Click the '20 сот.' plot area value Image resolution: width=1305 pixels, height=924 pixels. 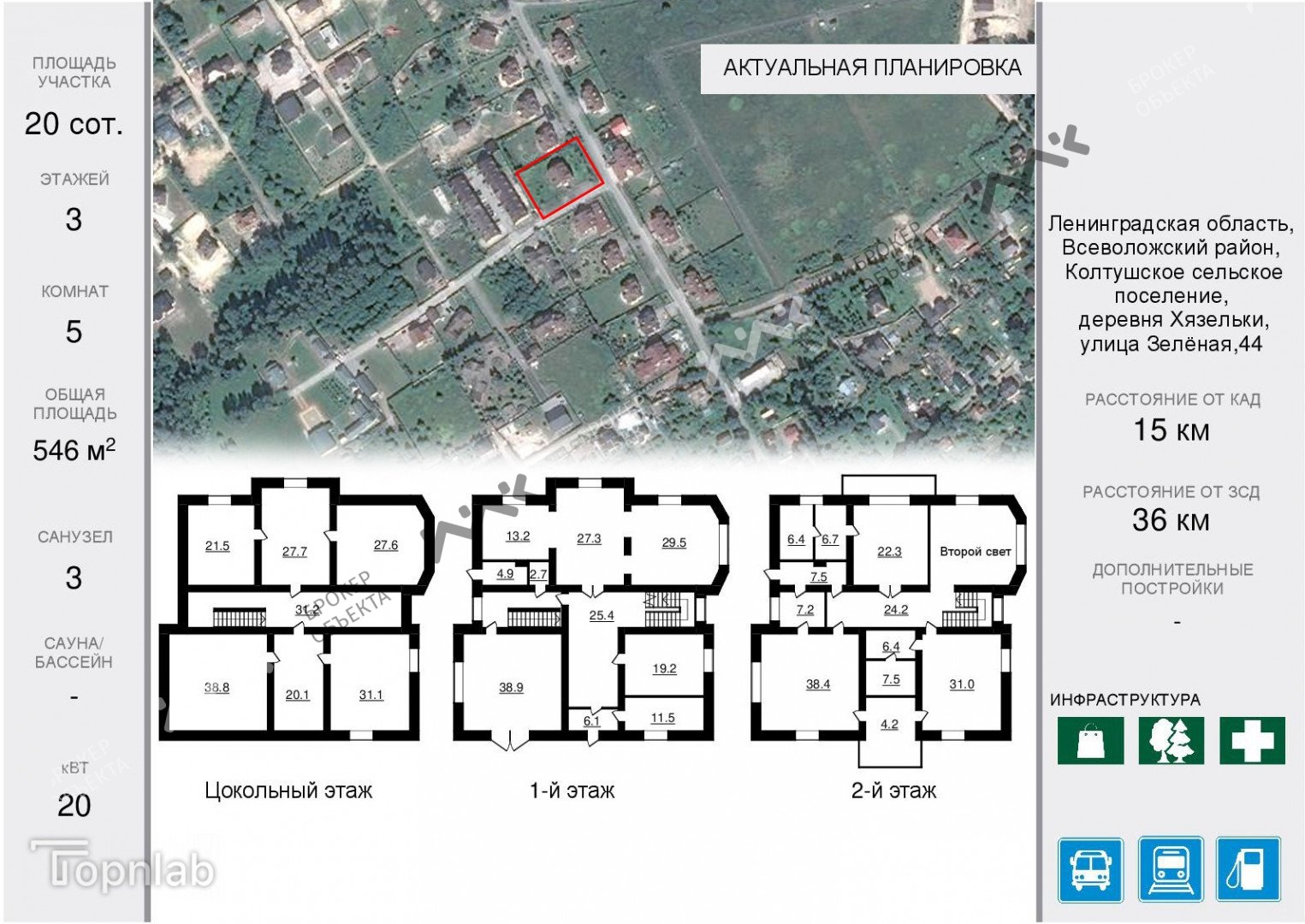(x=74, y=124)
